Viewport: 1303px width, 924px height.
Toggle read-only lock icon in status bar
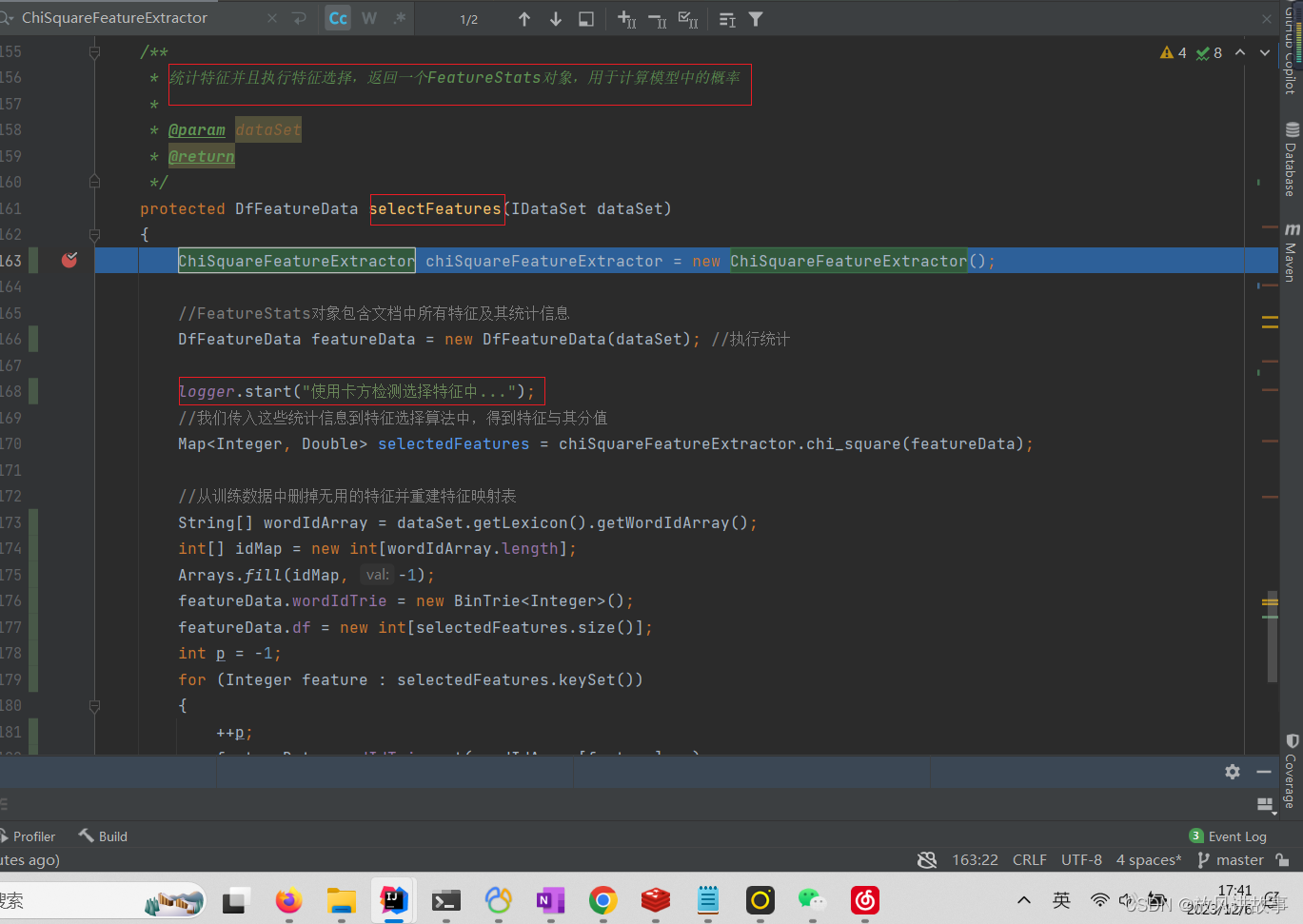click(x=1283, y=860)
